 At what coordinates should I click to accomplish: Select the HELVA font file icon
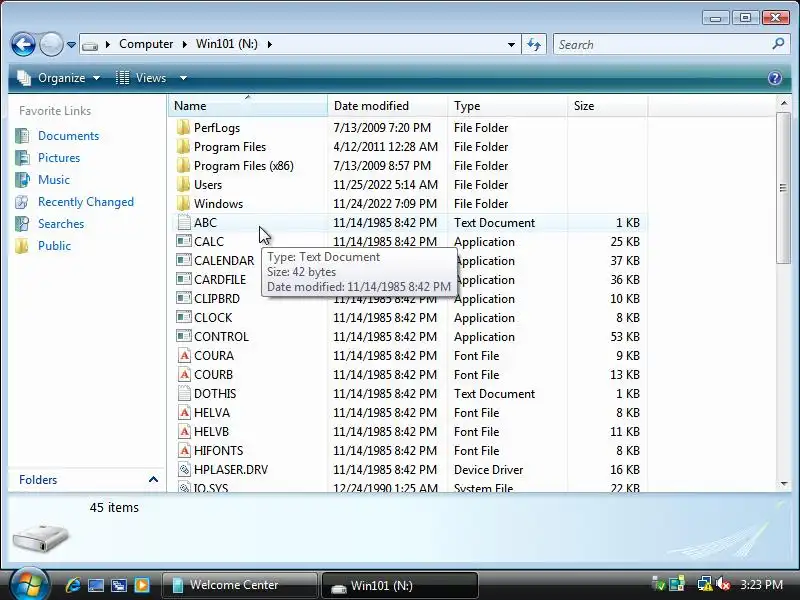pos(184,412)
